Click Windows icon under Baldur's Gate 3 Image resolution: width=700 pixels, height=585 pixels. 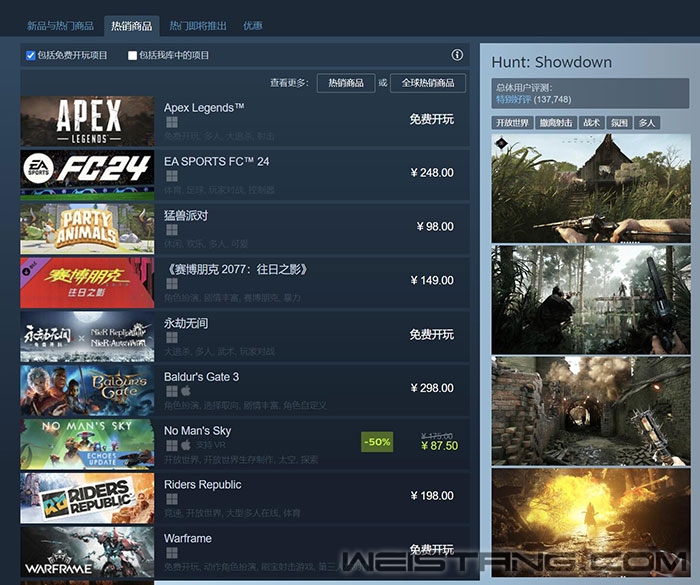pos(171,391)
